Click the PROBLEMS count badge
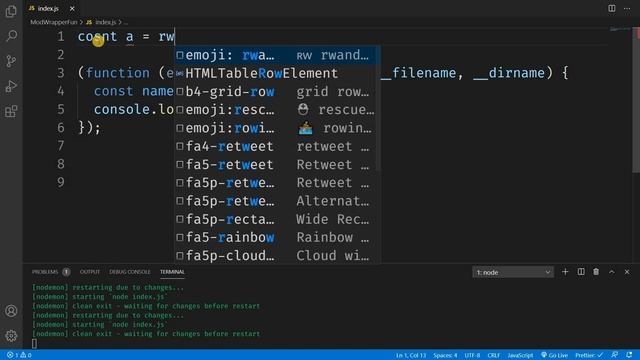Screen dimensions: 640x360 click(66, 272)
